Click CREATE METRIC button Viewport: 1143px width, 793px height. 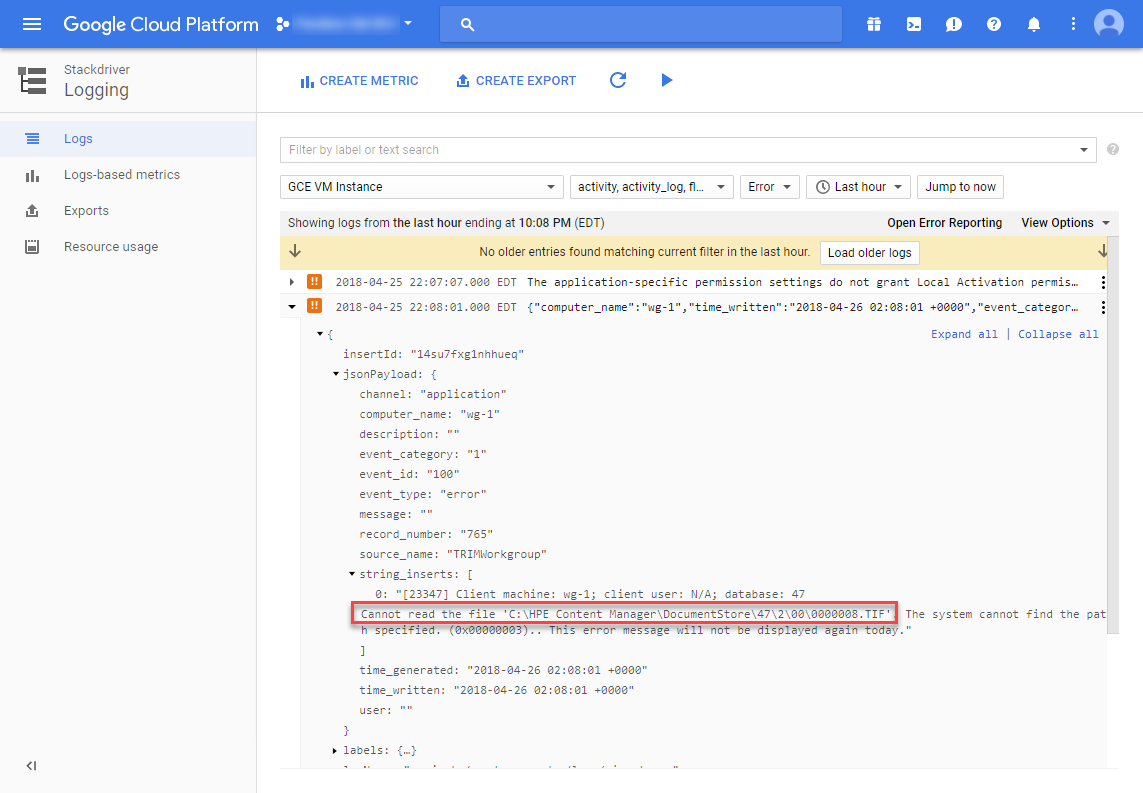[x=359, y=81]
